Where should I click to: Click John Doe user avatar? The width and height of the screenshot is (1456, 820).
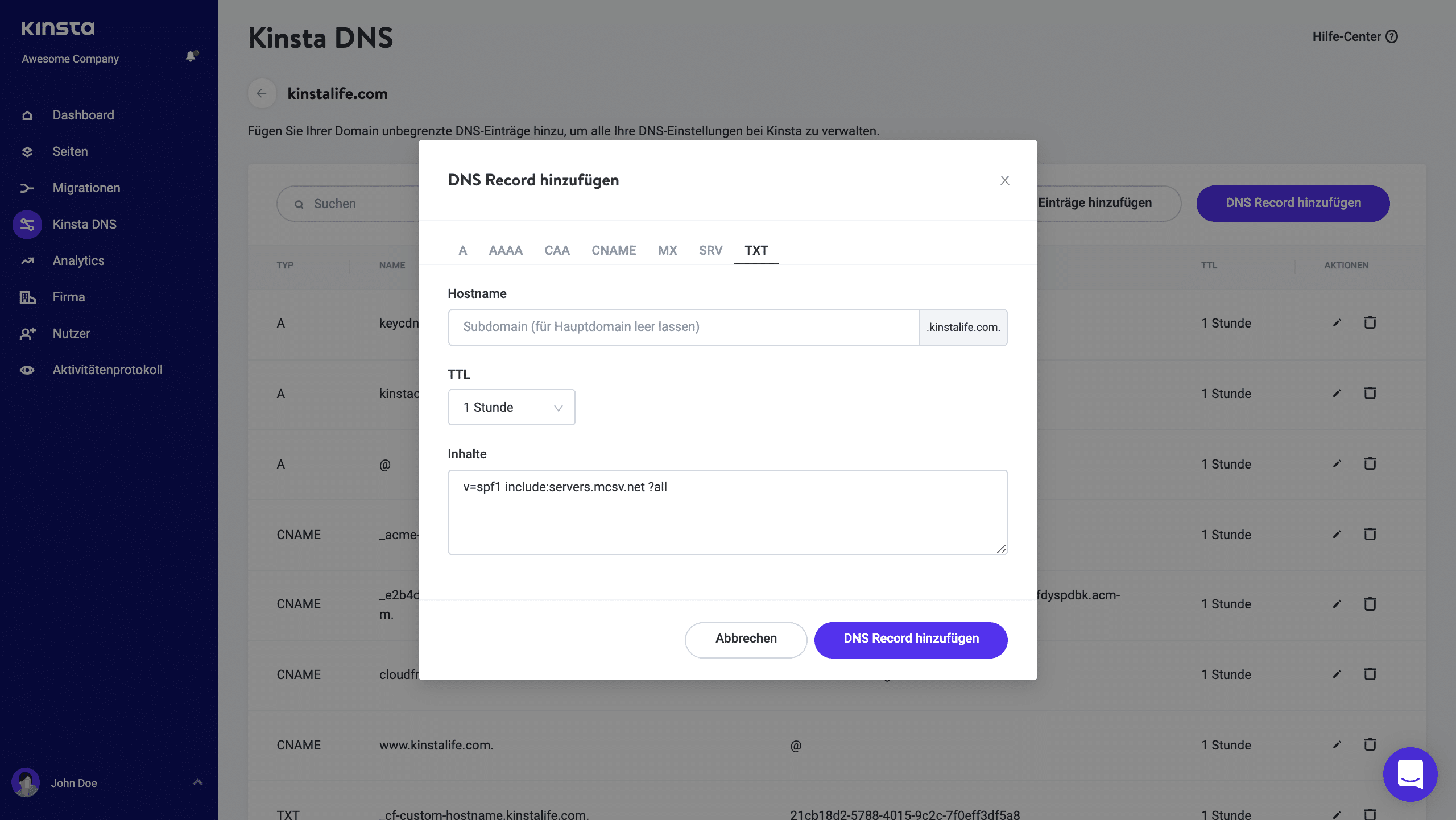(x=26, y=783)
